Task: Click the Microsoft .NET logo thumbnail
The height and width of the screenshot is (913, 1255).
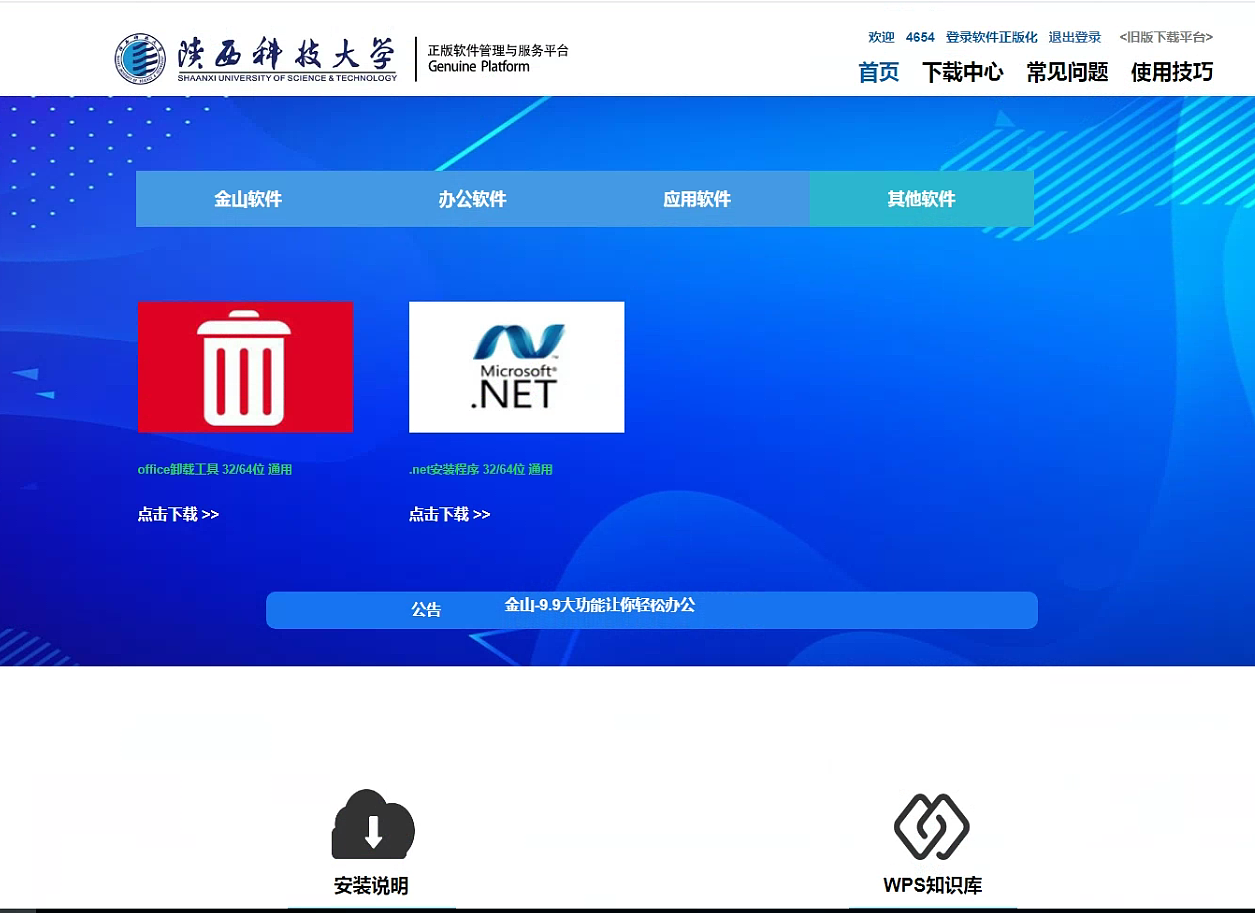Action: 516,367
